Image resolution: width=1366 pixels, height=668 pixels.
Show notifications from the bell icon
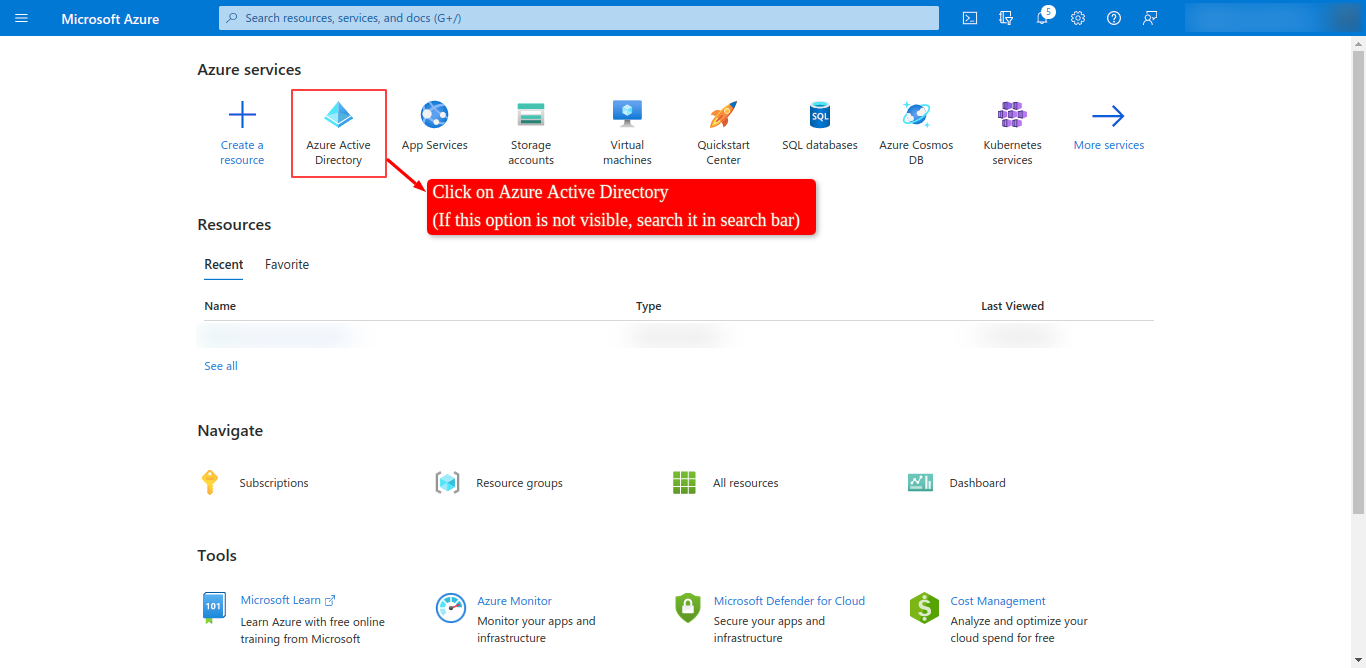[x=1042, y=18]
